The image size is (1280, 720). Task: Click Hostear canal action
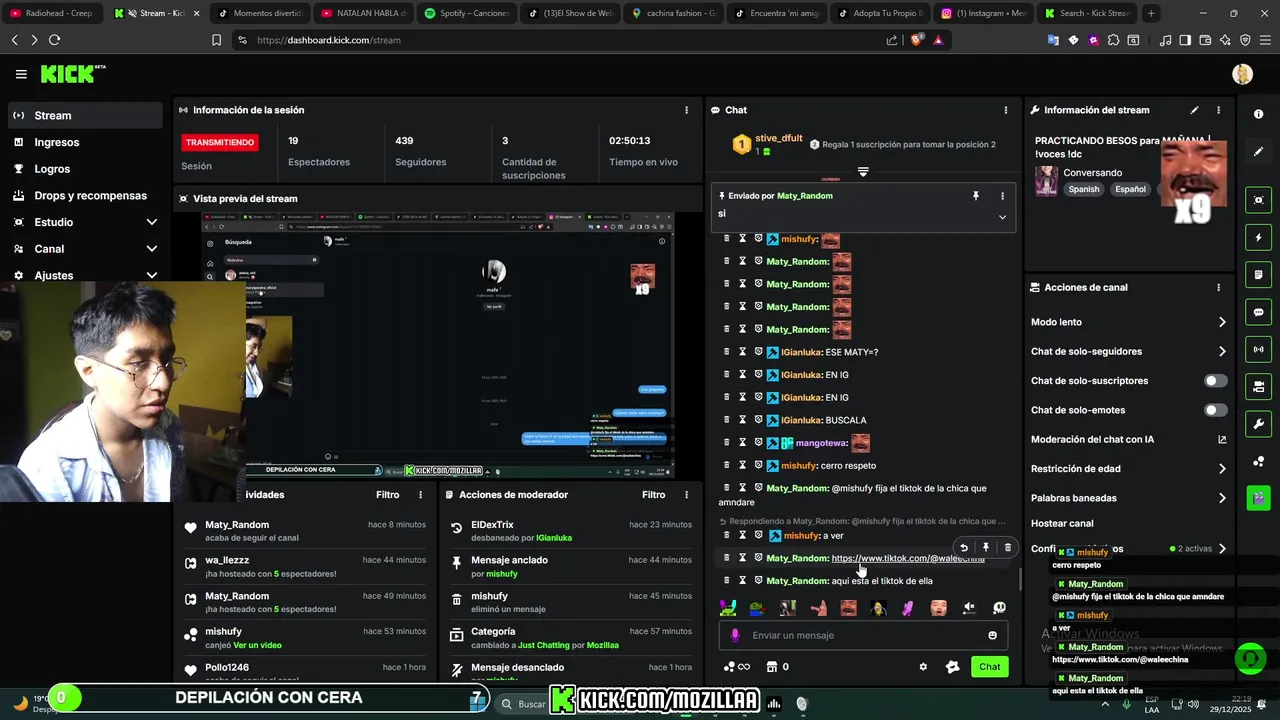tap(1062, 523)
